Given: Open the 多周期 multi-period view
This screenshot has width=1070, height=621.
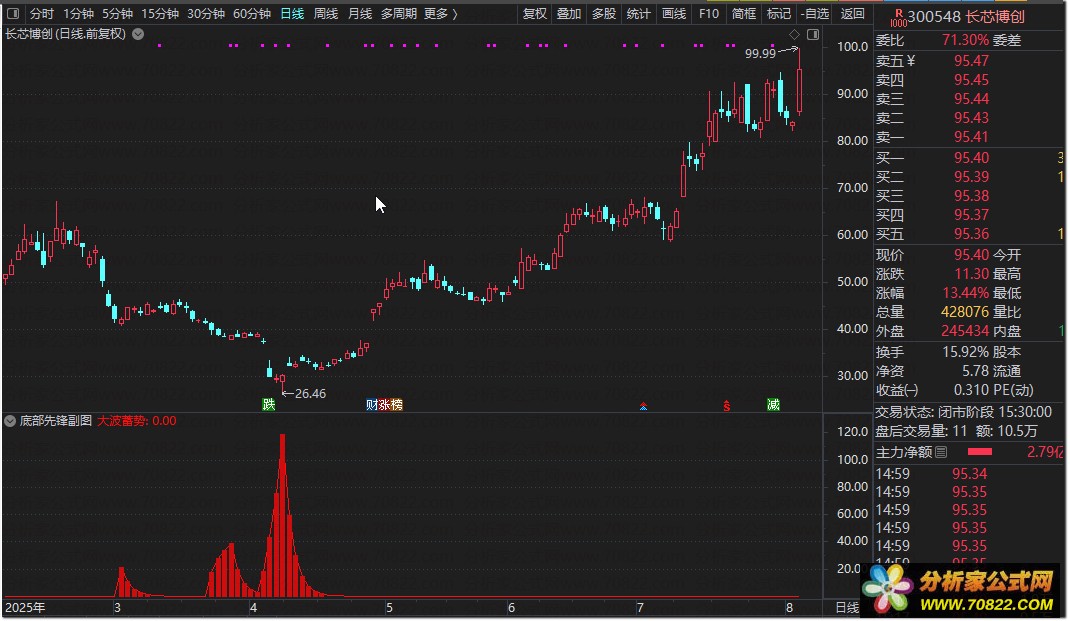Looking at the screenshot, I should coord(399,14).
